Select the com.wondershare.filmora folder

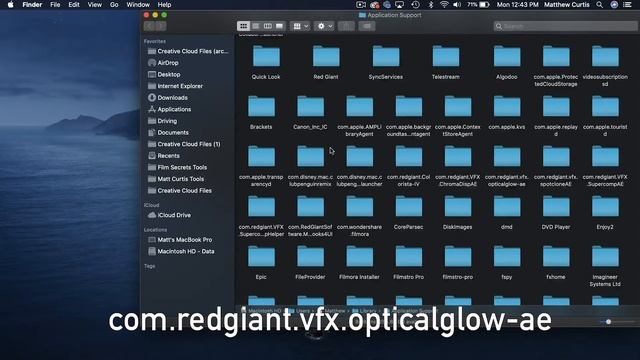[x=359, y=207]
